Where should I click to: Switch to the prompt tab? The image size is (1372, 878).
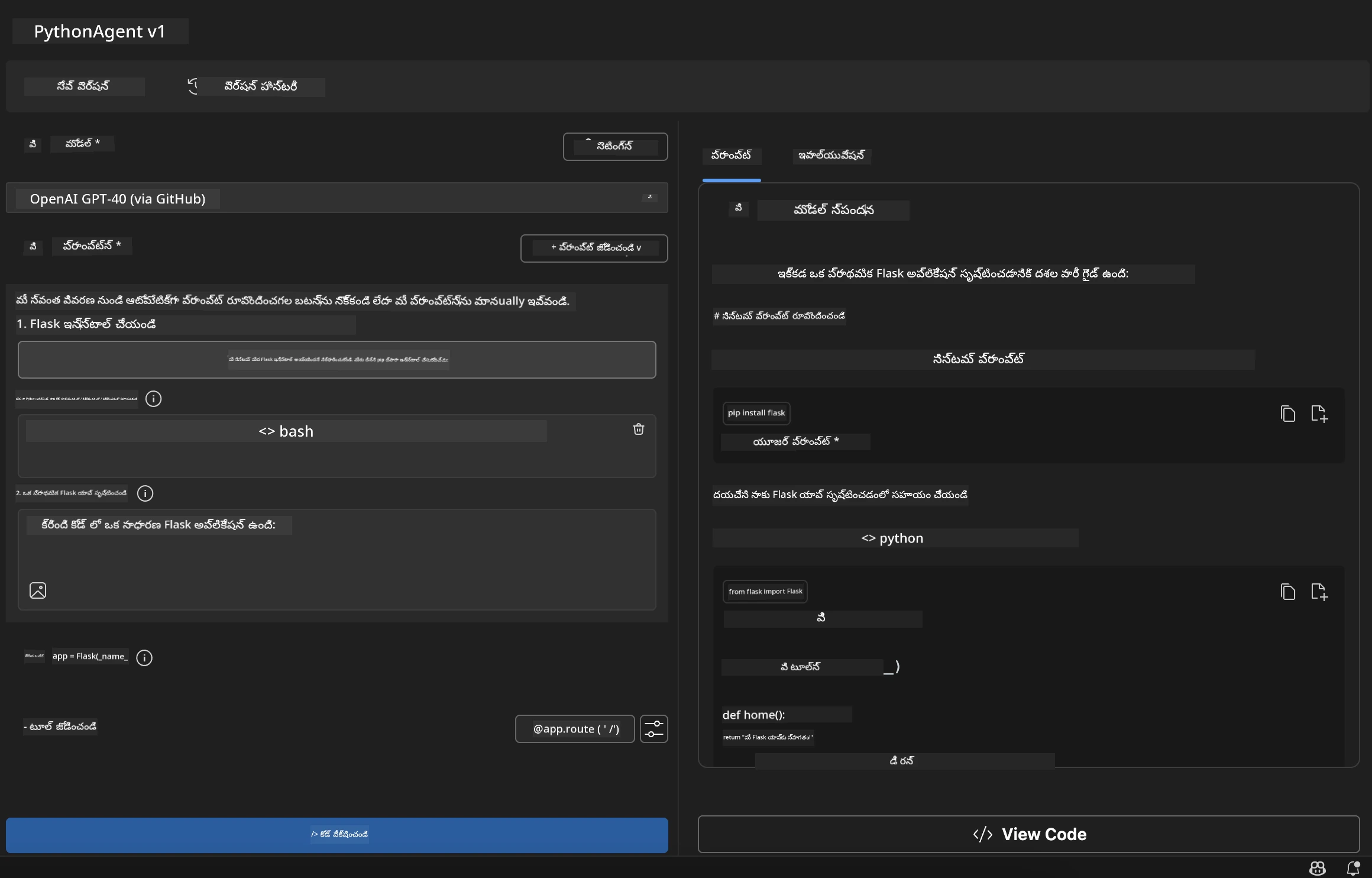(732, 156)
